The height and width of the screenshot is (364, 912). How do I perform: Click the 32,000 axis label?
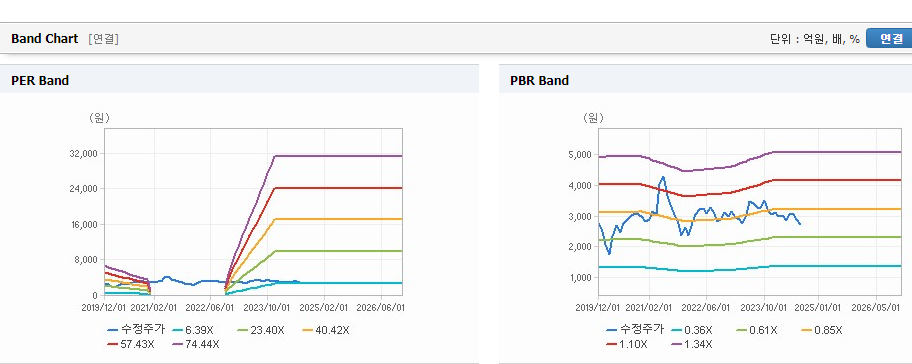[x=84, y=154]
